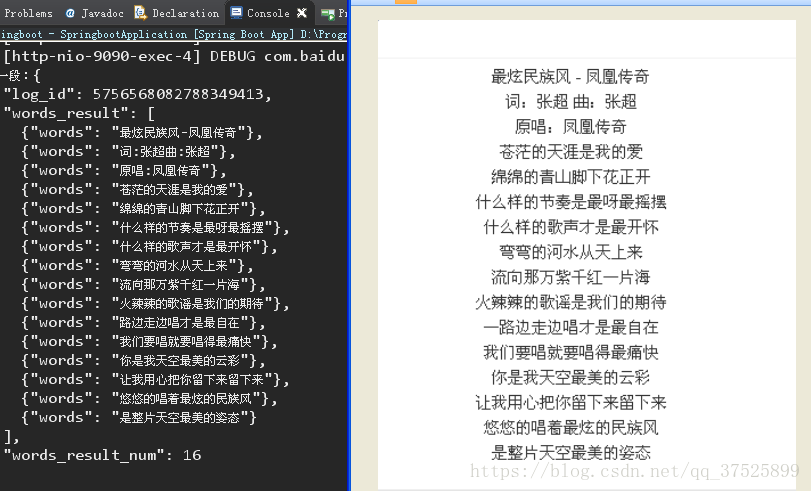The height and width of the screenshot is (491, 811).
Task: Switch to the Problems tab
Action: tap(28, 13)
